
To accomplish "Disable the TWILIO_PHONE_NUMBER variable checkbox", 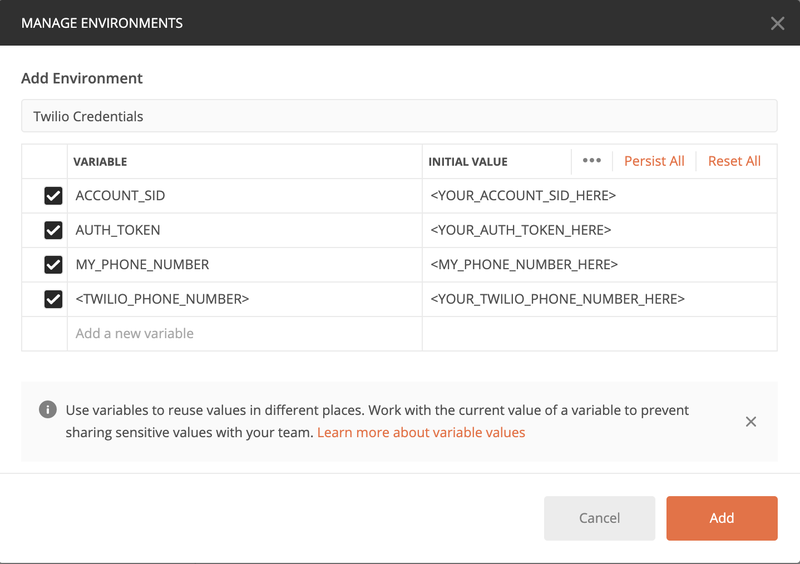I will coord(53,299).
